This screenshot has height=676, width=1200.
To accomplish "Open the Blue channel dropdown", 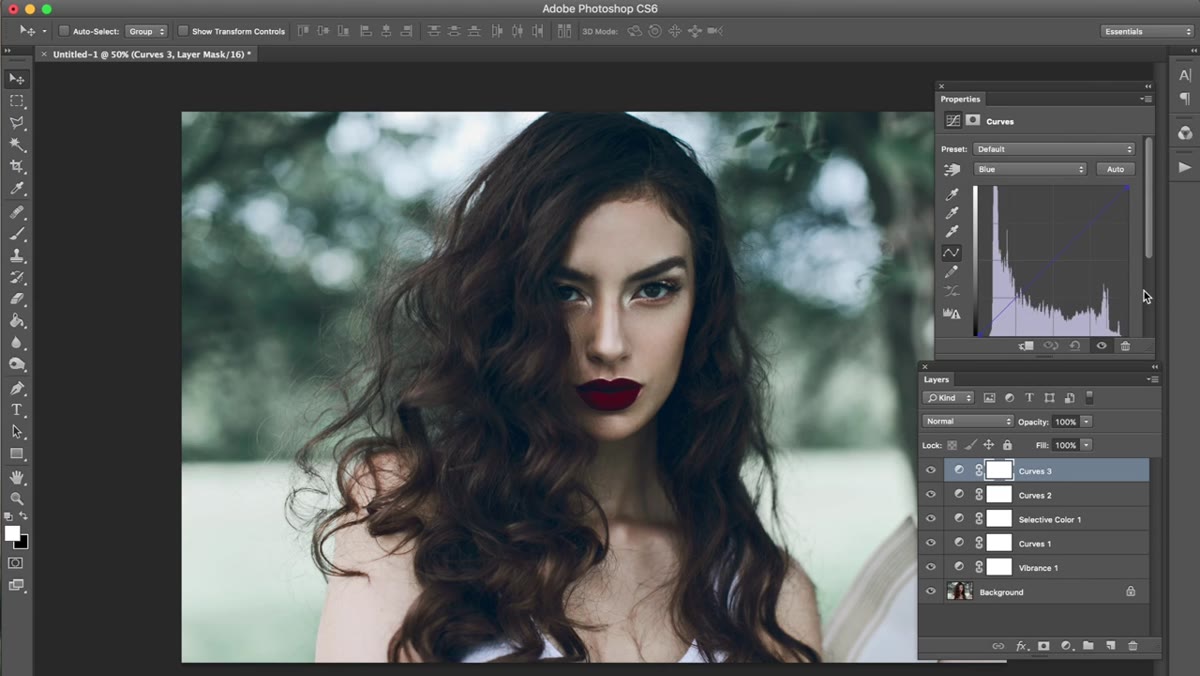I will (x=1030, y=169).
